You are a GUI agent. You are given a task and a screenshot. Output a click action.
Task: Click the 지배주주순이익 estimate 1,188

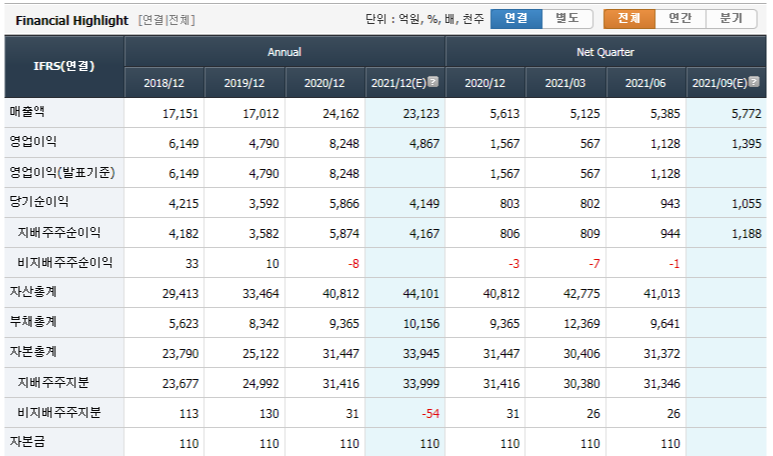tap(746, 234)
